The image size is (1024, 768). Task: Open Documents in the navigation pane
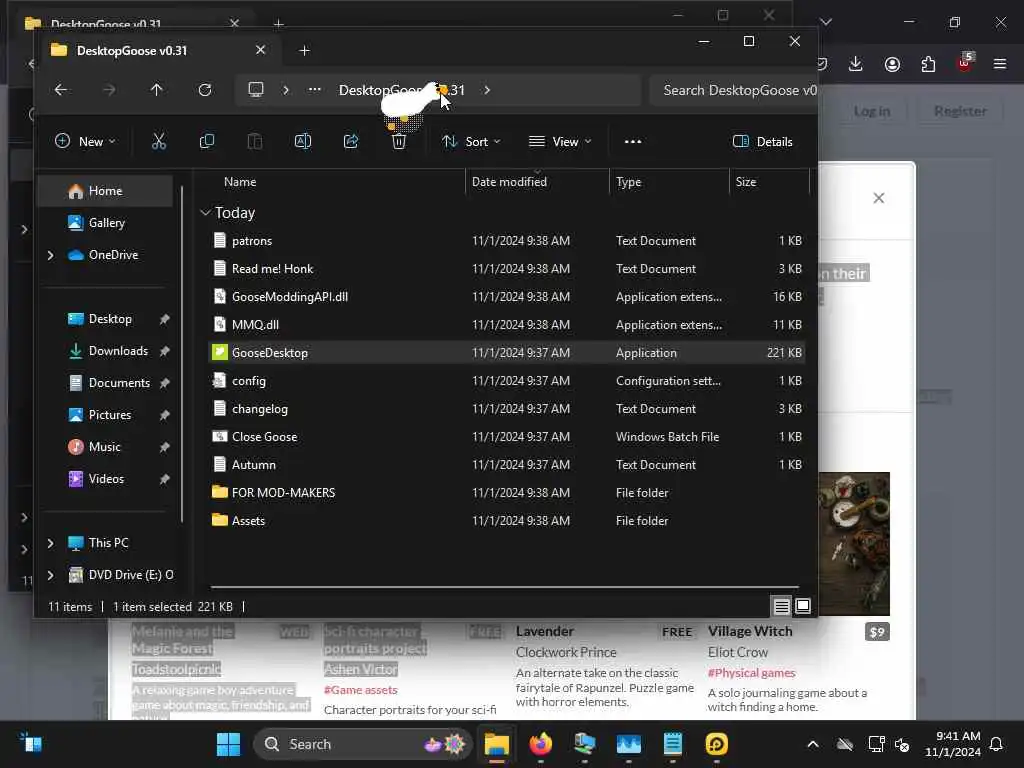119,383
